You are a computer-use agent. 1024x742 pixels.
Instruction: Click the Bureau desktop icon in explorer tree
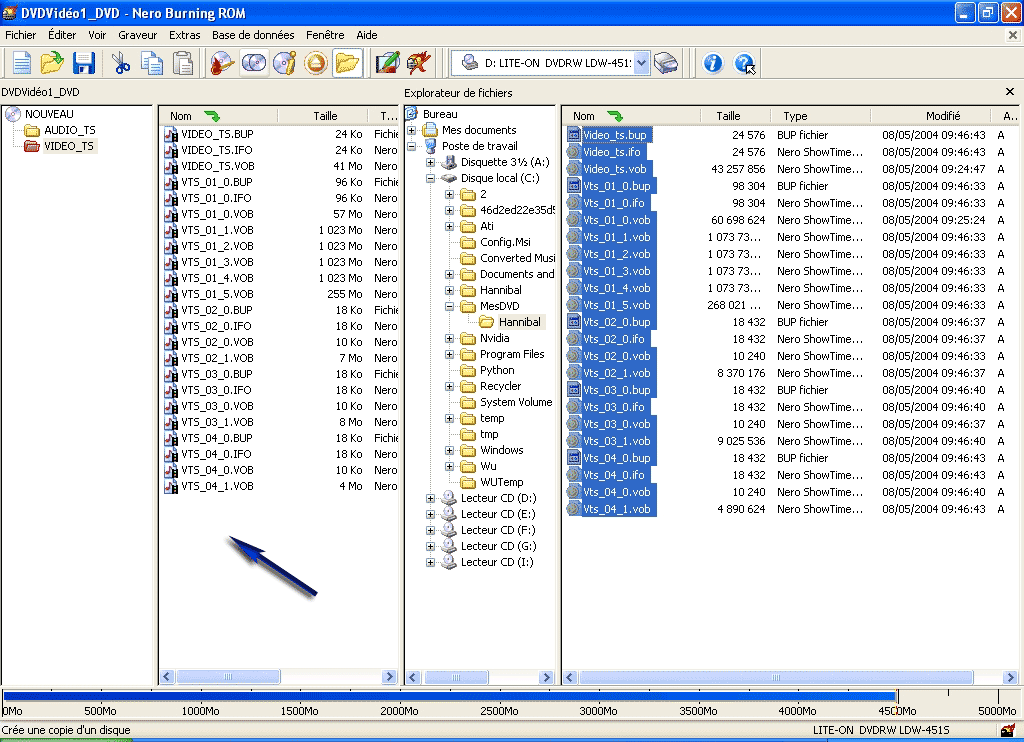(411, 114)
